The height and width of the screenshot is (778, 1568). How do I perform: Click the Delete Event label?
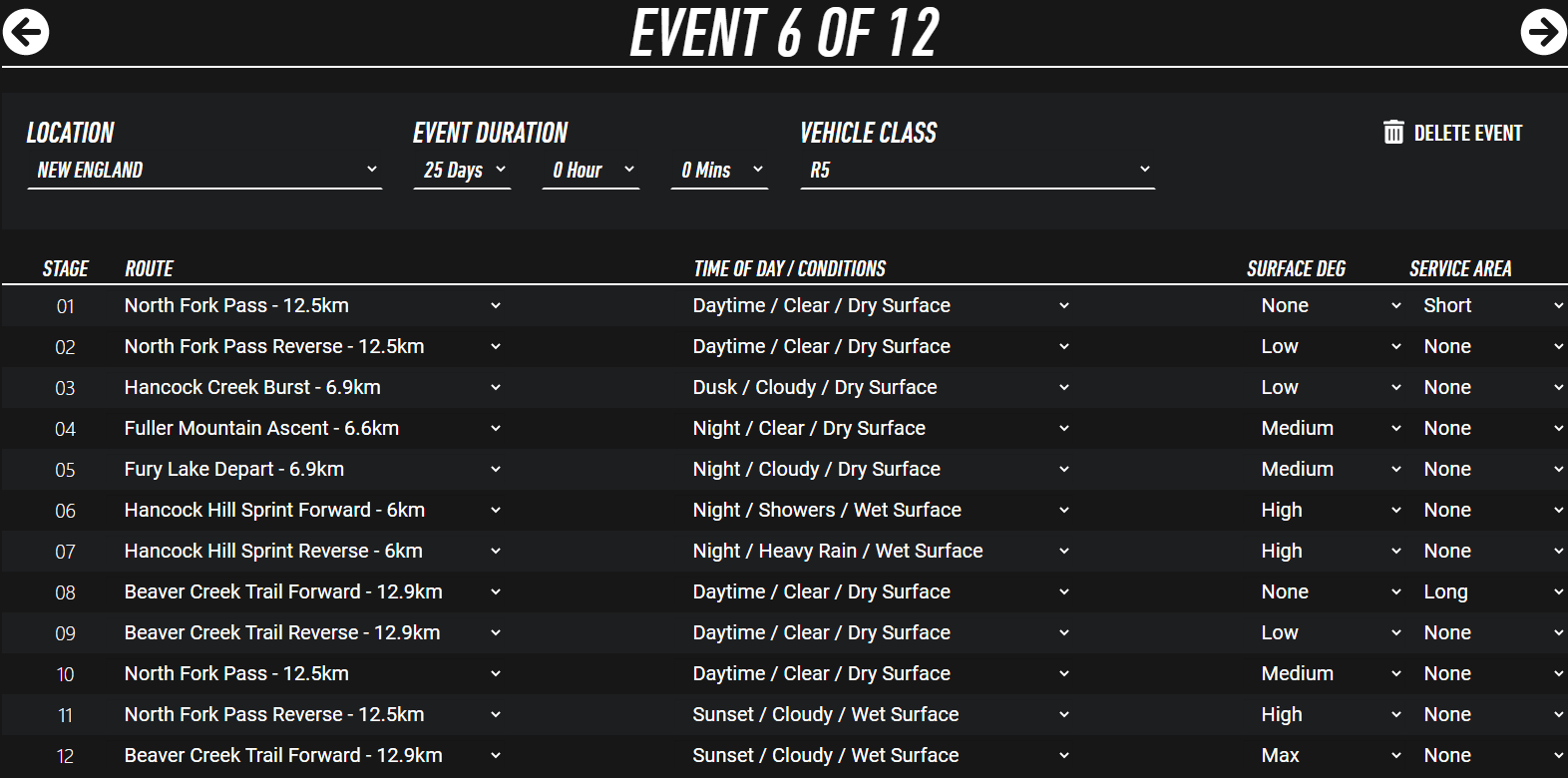pyautogui.click(x=1467, y=134)
